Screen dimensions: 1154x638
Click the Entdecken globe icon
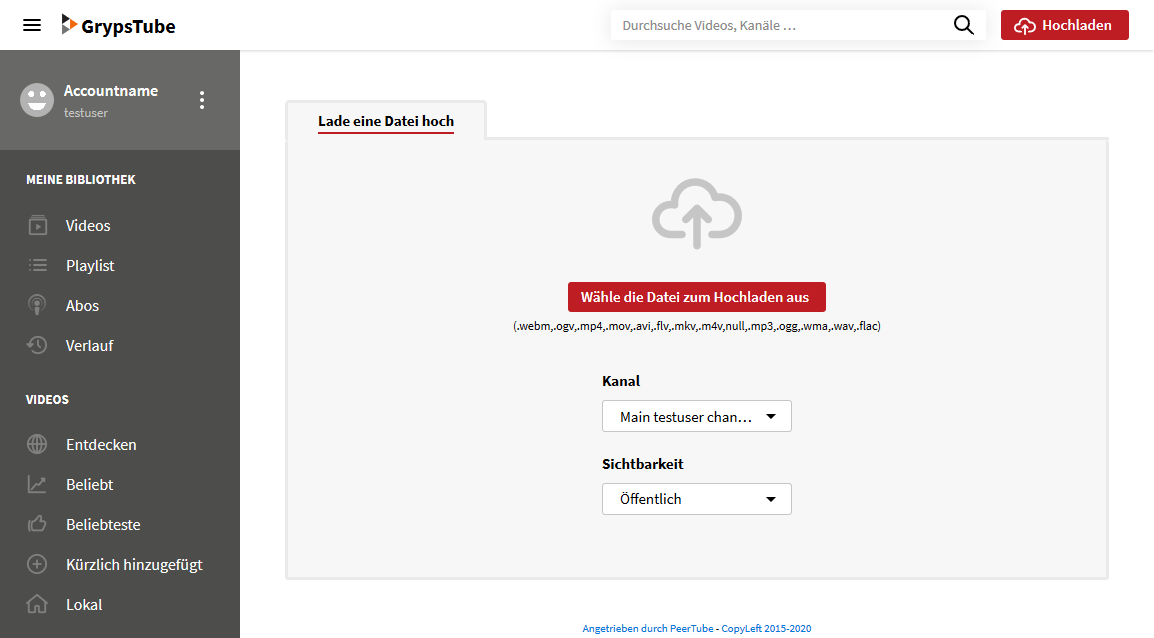click(37, 445)
